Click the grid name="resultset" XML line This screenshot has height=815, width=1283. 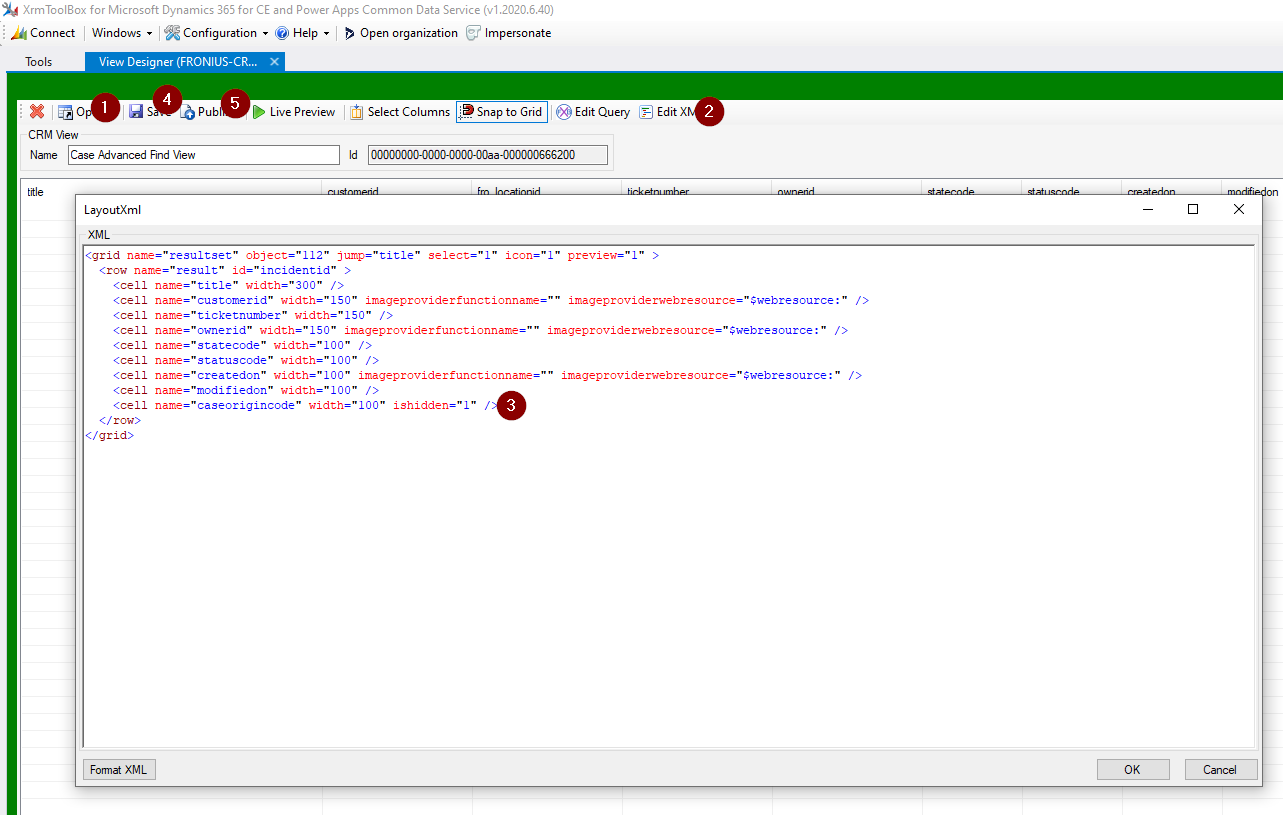click(372, 255)
